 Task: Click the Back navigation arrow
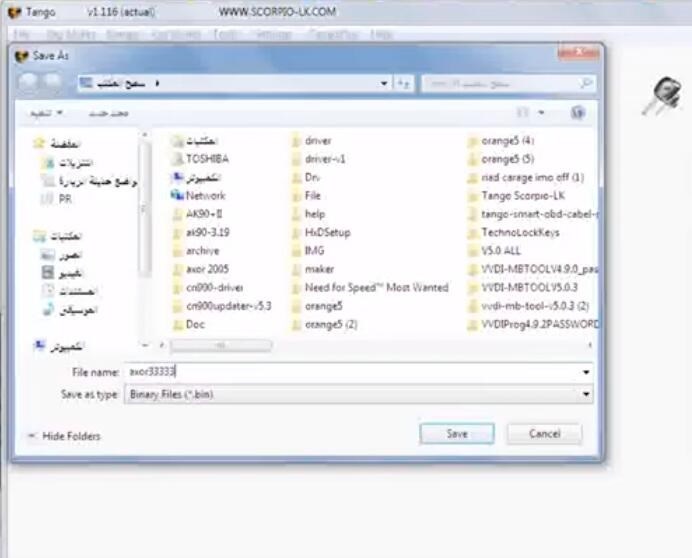click(27, 82)
